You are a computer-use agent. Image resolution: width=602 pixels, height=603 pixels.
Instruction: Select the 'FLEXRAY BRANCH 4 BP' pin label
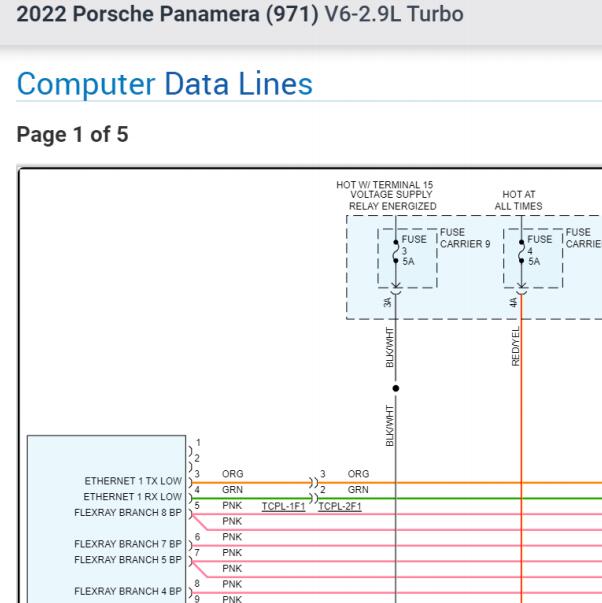[x=128, y=591]
